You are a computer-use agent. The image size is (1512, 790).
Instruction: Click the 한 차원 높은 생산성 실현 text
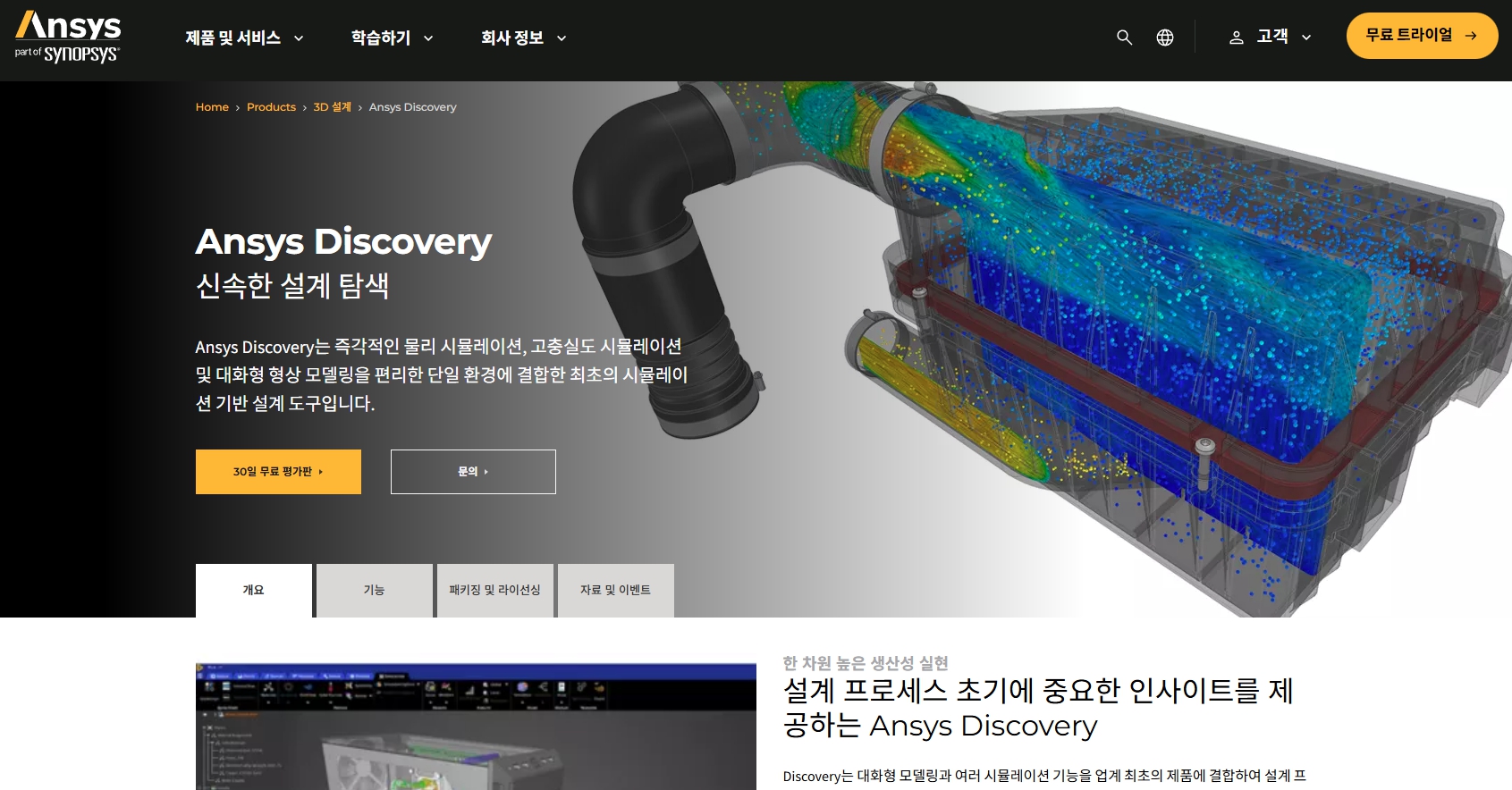pos(866,663)
